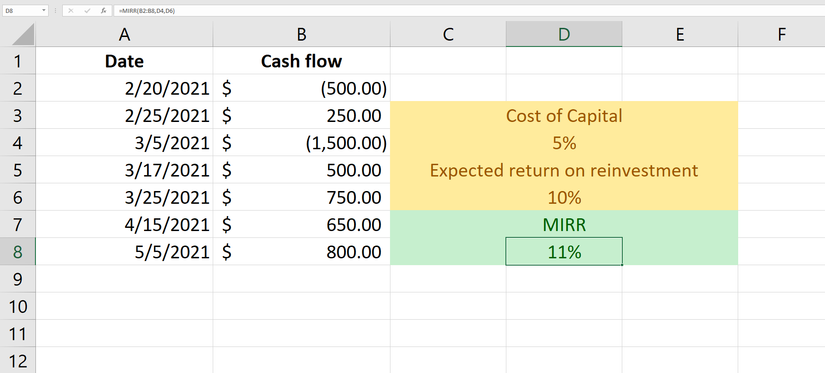This screenshot has width=825, height=373.
Task: Select column D header
Action: pos(564,35)
